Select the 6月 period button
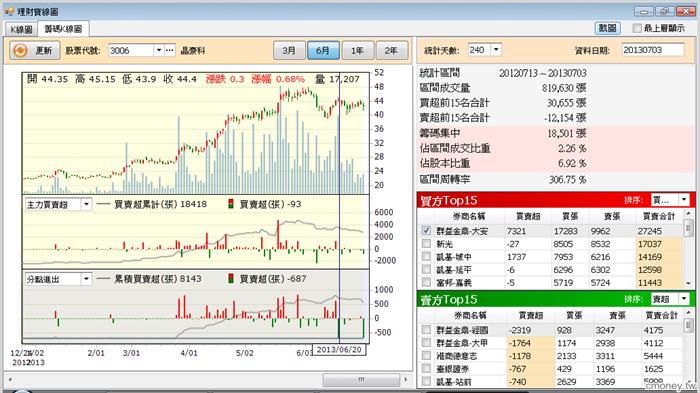The image size is (700, 393). [x=323, y=50]
